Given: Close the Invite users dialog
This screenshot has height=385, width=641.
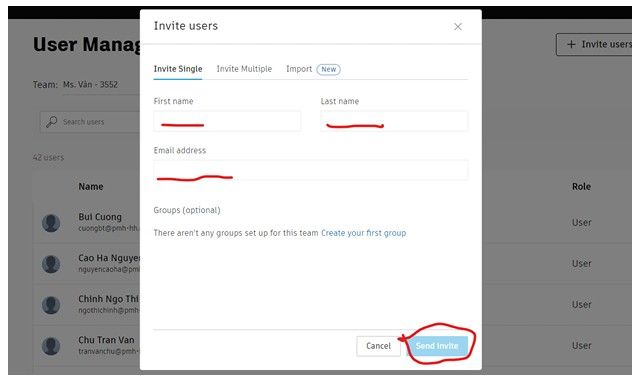Looking at the screenshot, I should point(457,27).
